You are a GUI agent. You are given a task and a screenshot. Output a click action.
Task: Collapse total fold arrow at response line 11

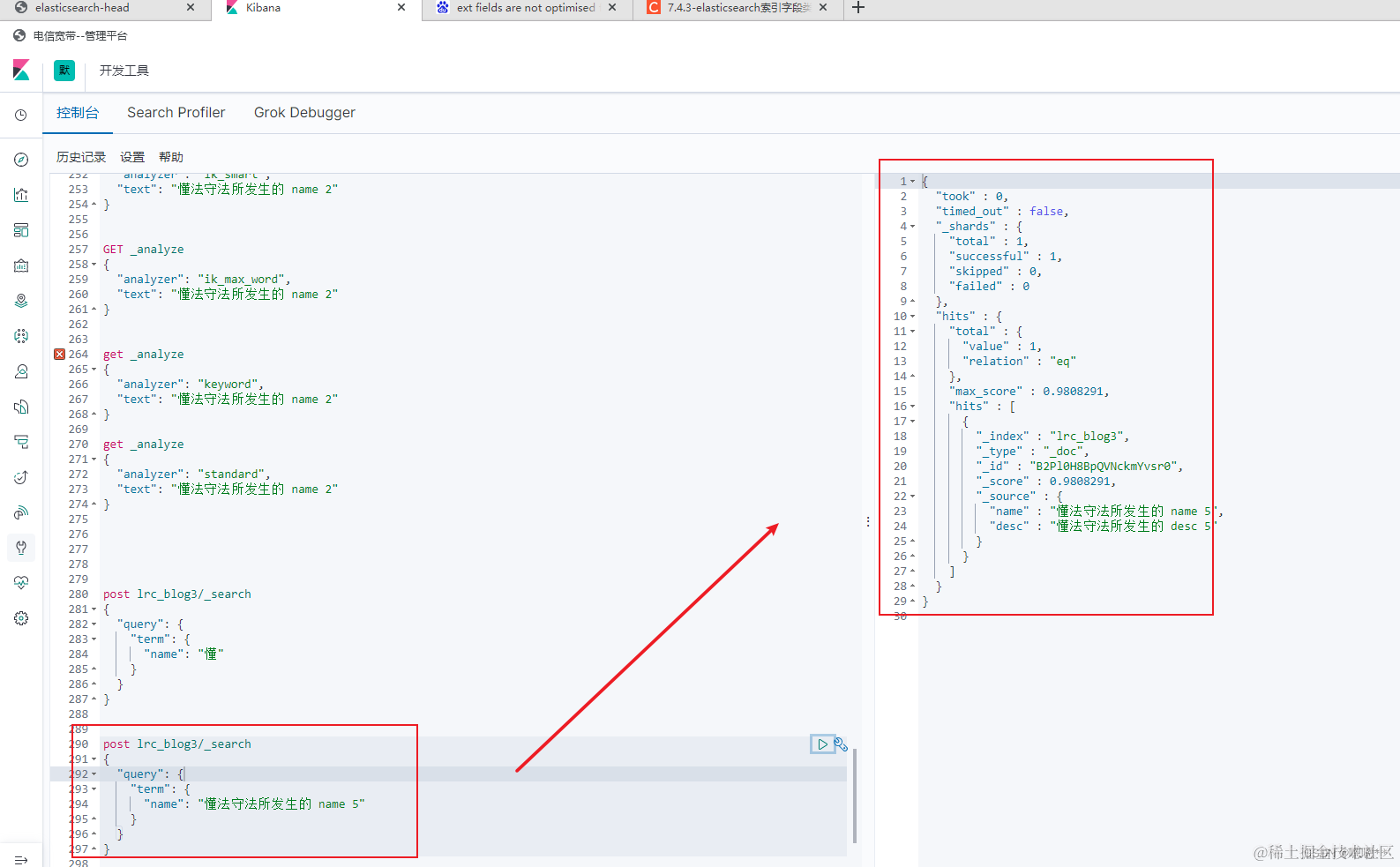point(913,332)
